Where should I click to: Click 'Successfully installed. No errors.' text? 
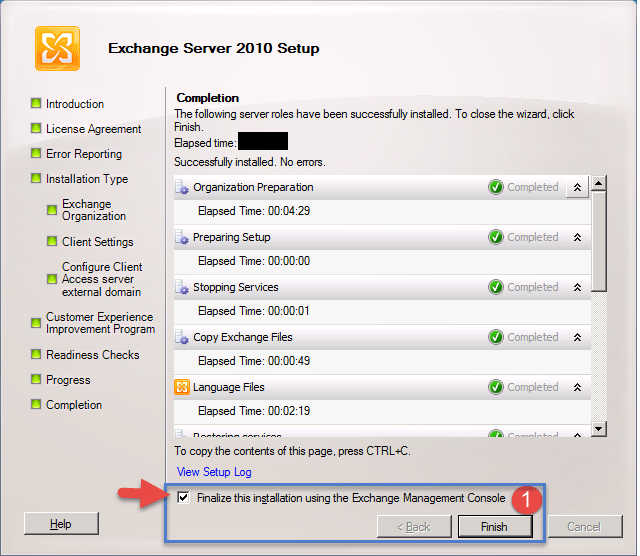click(250, 162)
